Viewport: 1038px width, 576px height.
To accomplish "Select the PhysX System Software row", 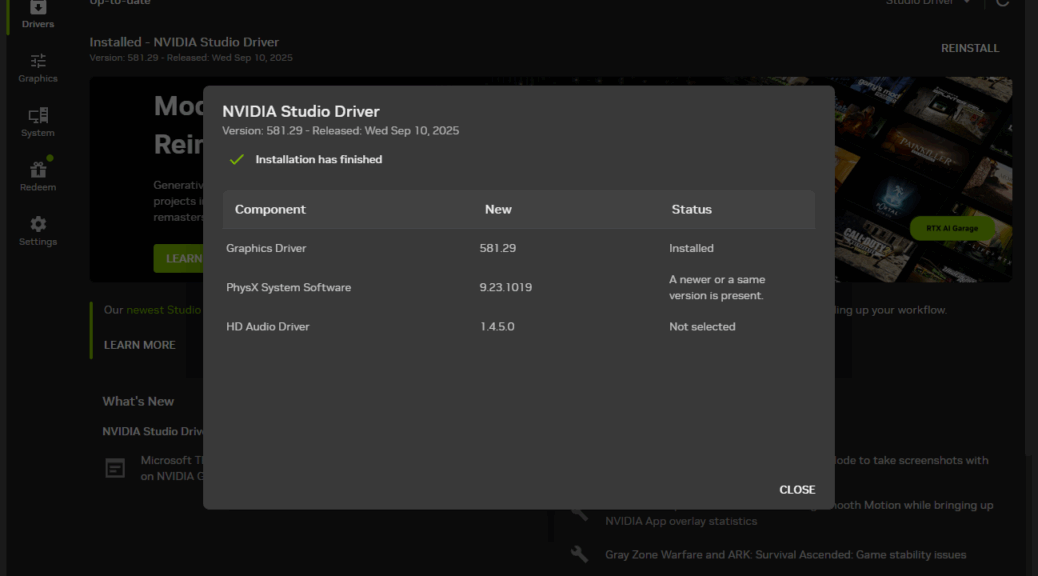I will click(x=519, y=287).
